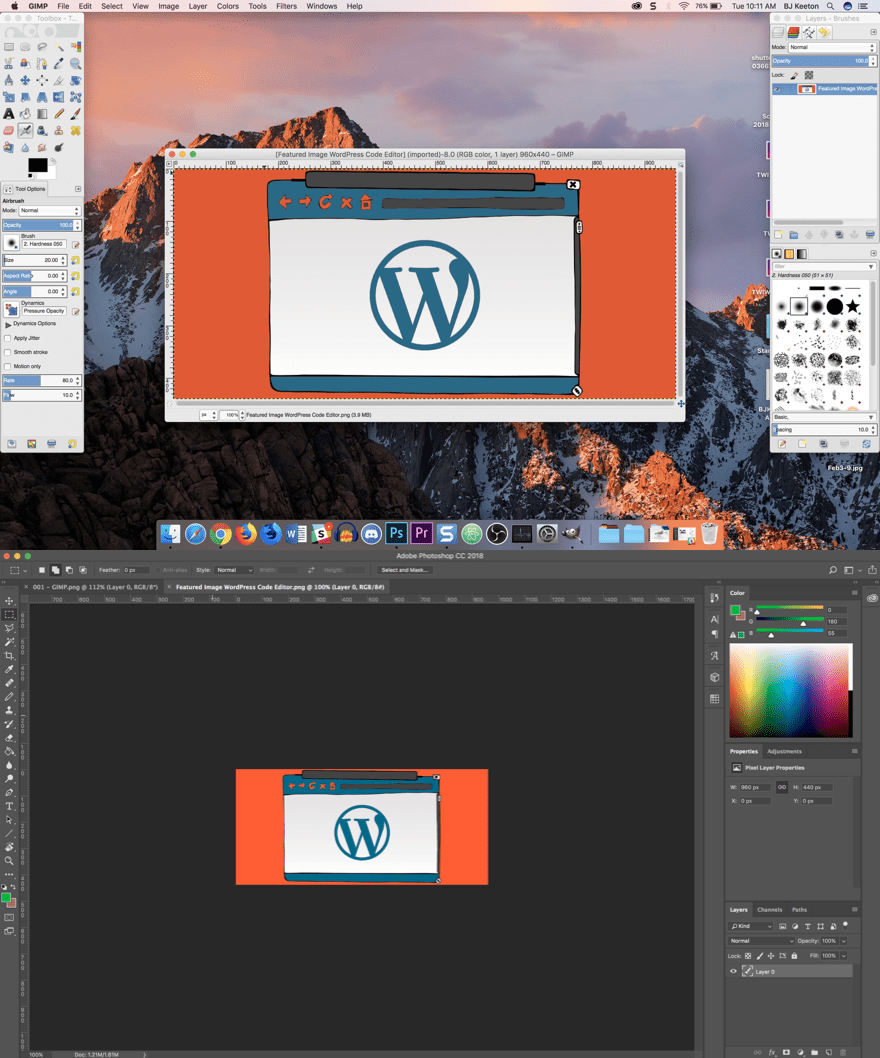Hide Layer 0 with its visibility eye

click(732, 971)
